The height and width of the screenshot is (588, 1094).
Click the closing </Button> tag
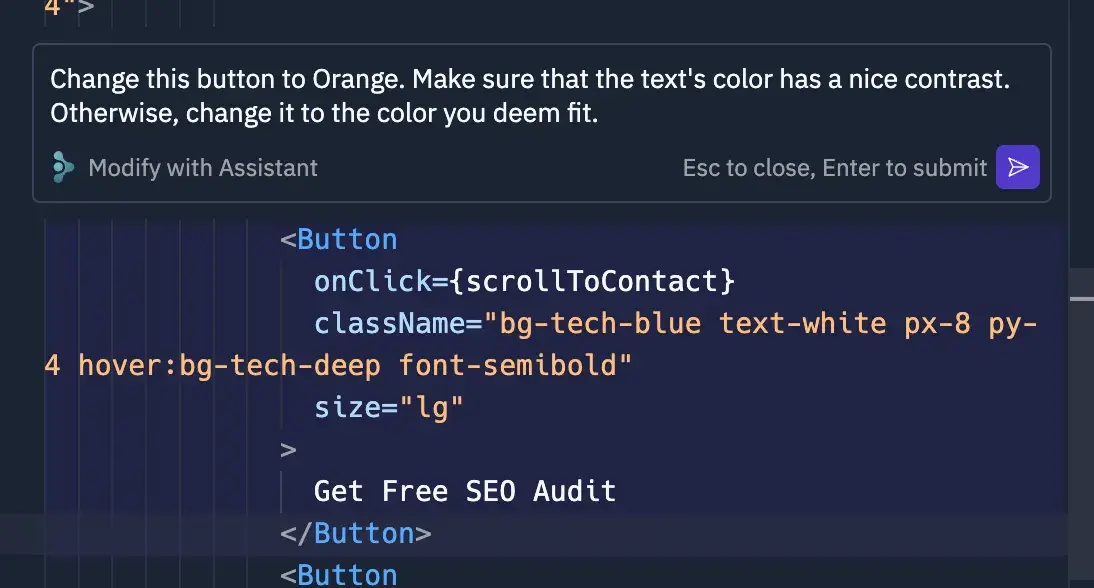pos(356,533)
